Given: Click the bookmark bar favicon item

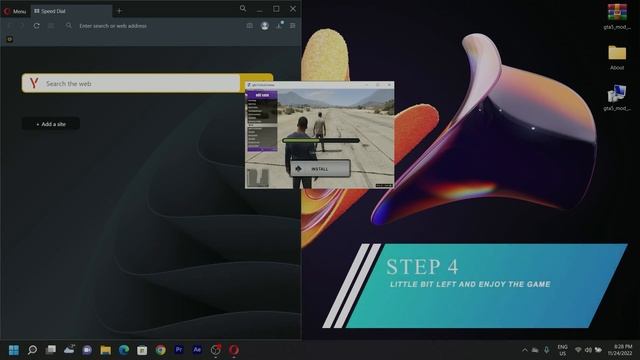Looking at the screenshot, I should click(10, 39).
